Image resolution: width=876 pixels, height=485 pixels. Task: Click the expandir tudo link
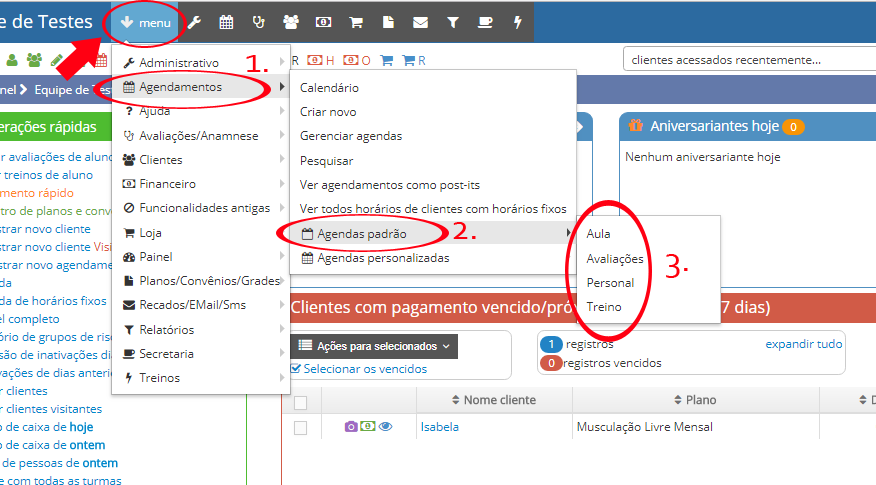(x=803, y=344)
